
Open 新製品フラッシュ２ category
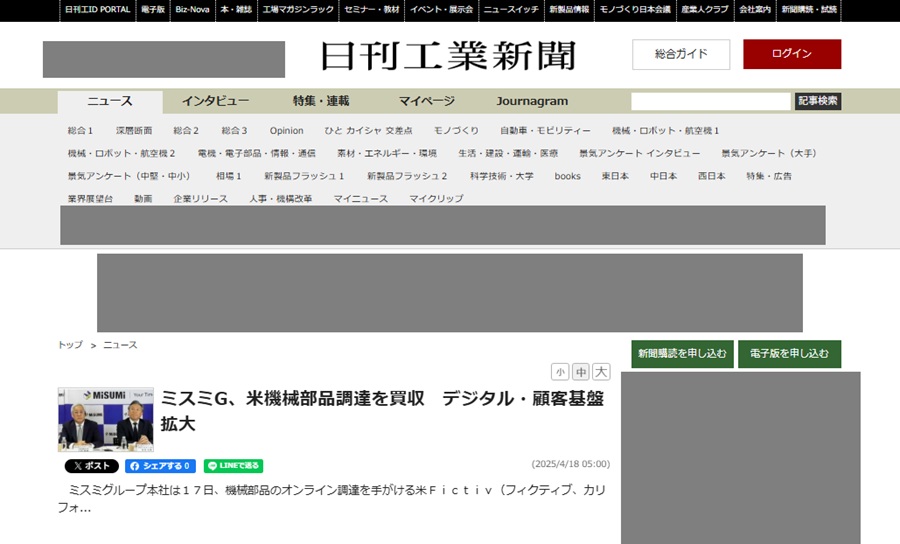click(407, 176)
